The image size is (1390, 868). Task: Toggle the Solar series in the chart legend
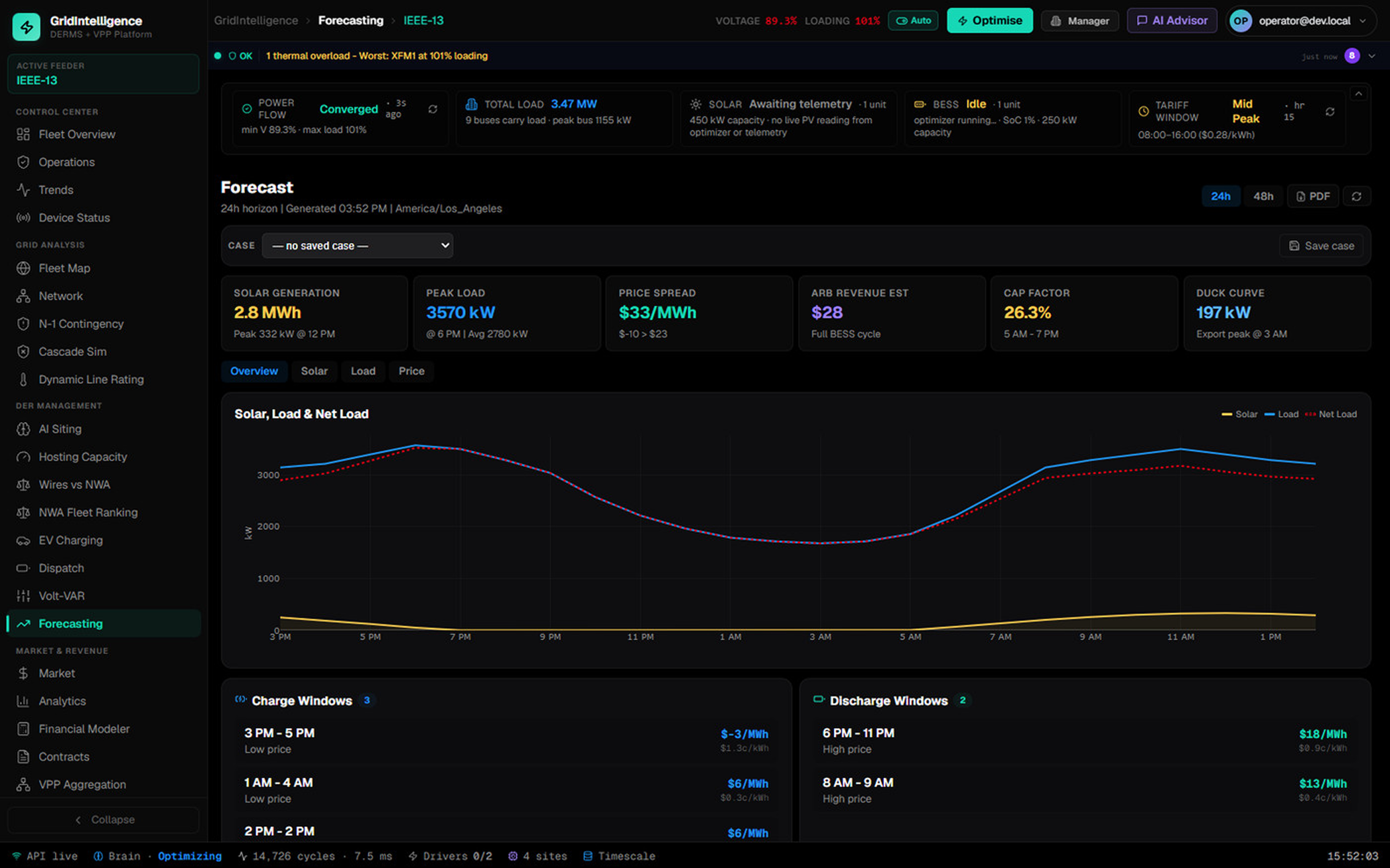(x=1239, y=414)
